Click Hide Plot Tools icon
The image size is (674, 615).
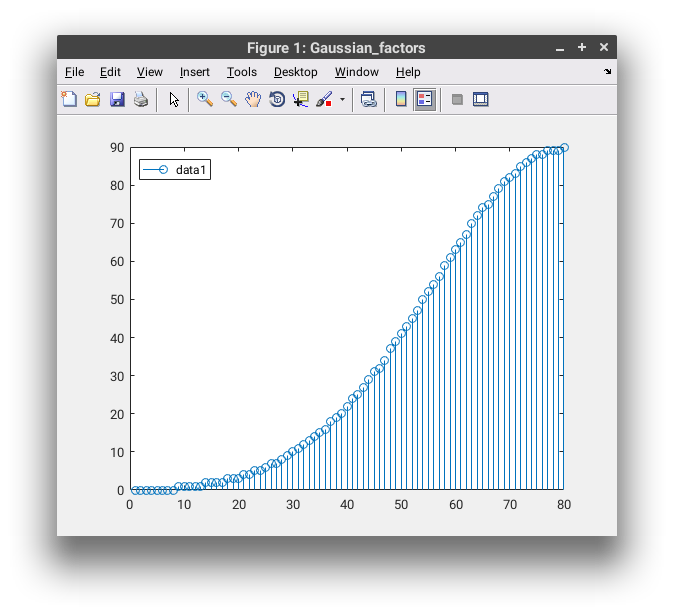457,99
